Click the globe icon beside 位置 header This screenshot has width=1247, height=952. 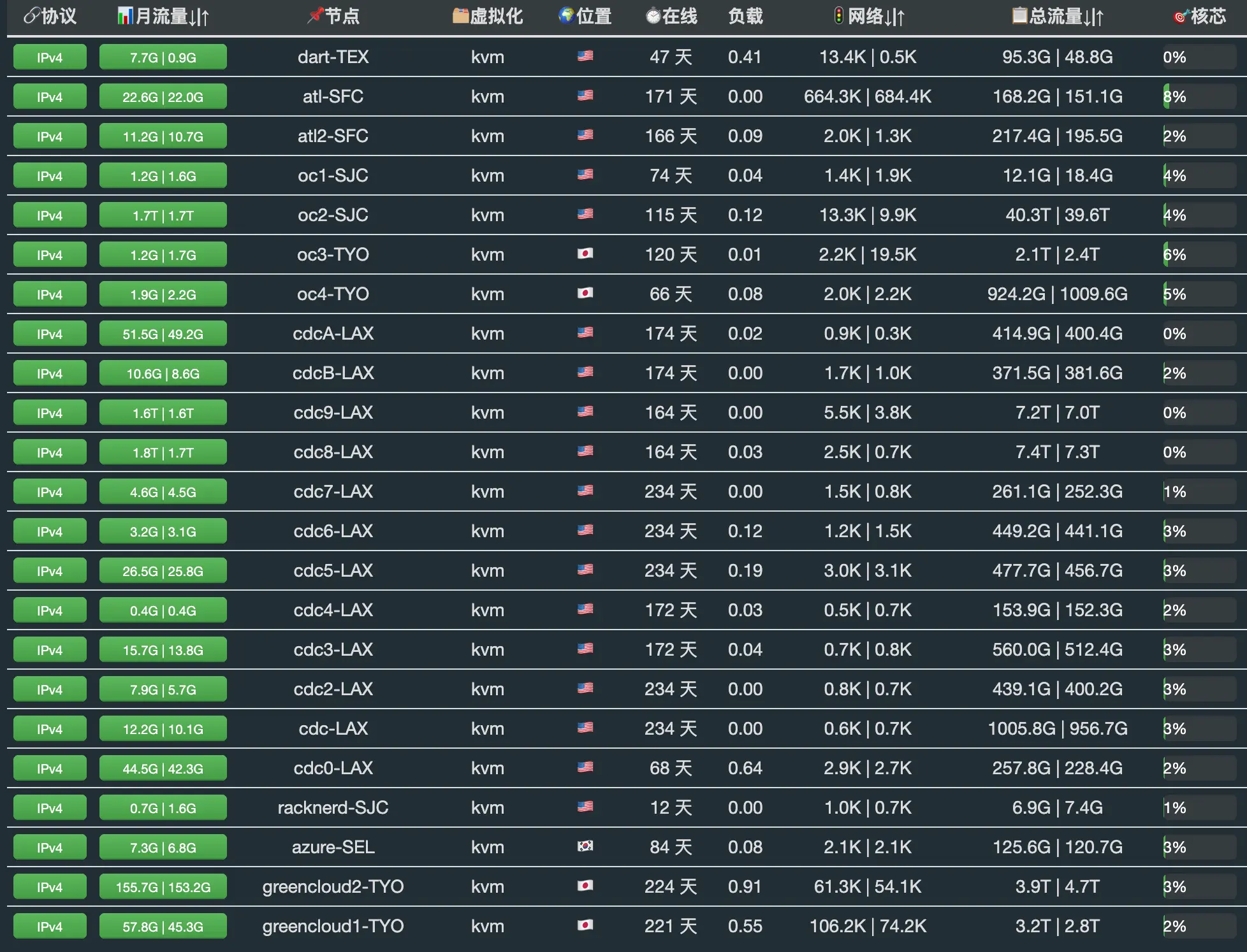click(566, 16)
